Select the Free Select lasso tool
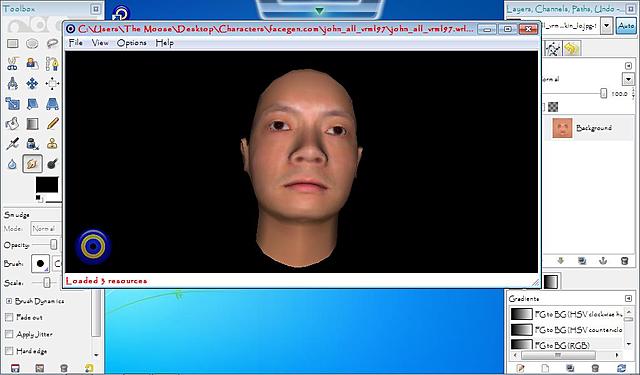 [52, 43]
